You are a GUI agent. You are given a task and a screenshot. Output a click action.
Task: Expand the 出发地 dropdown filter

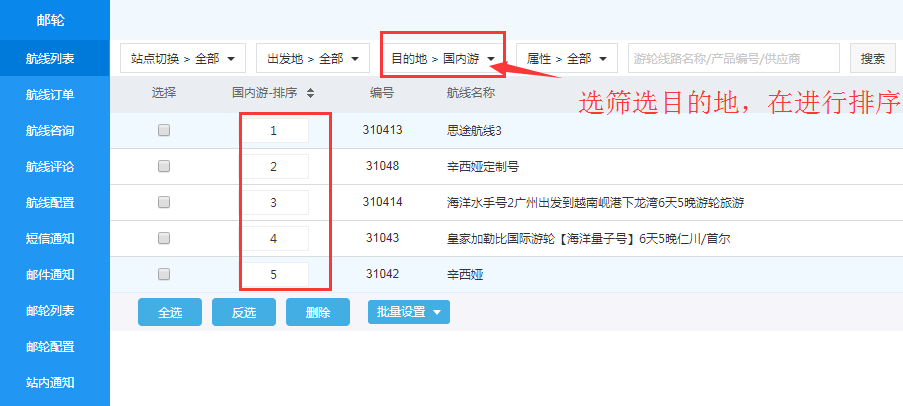click(x=313, y=59)
